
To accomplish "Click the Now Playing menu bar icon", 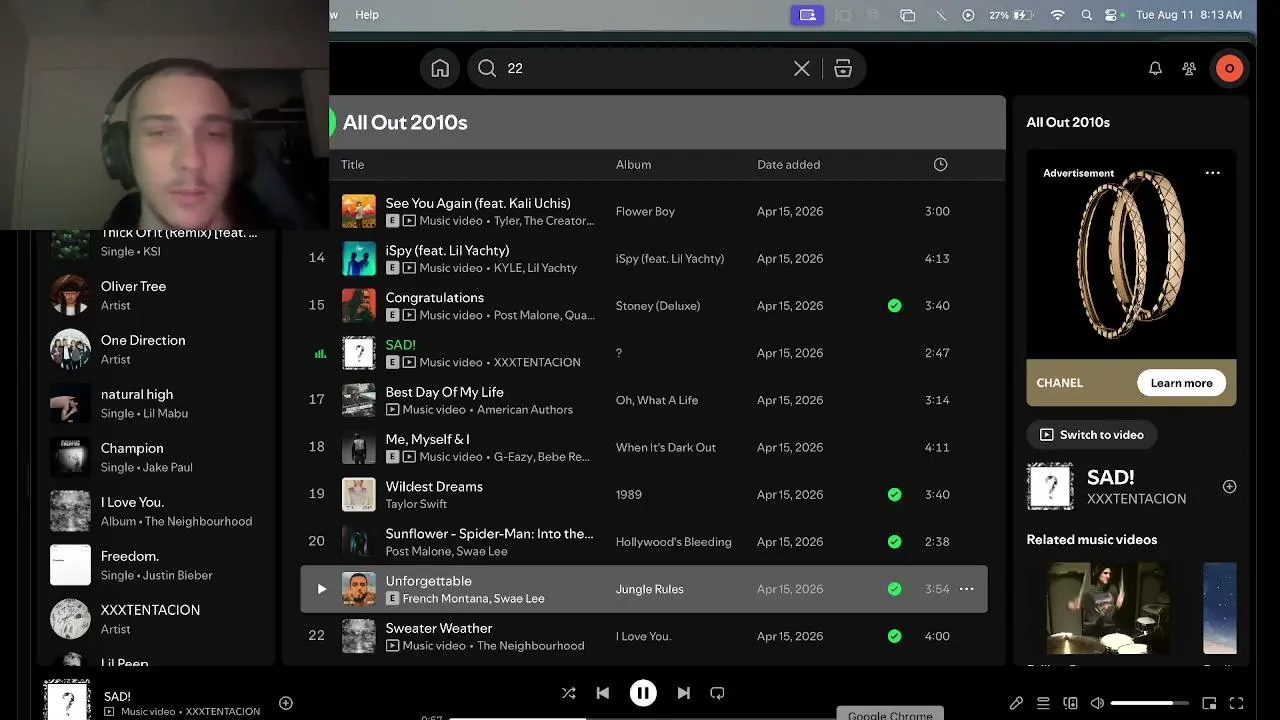I will 968,15.
